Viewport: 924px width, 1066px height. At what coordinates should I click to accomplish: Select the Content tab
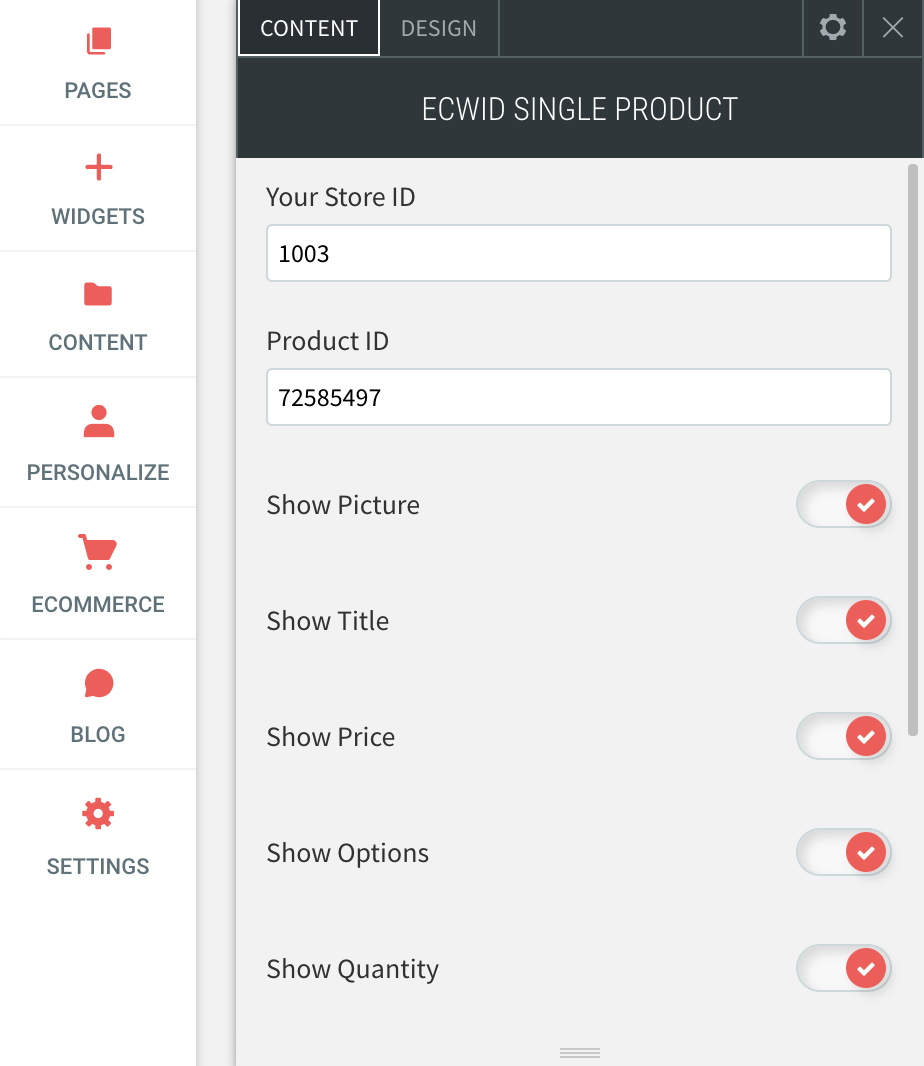[308, 28]
